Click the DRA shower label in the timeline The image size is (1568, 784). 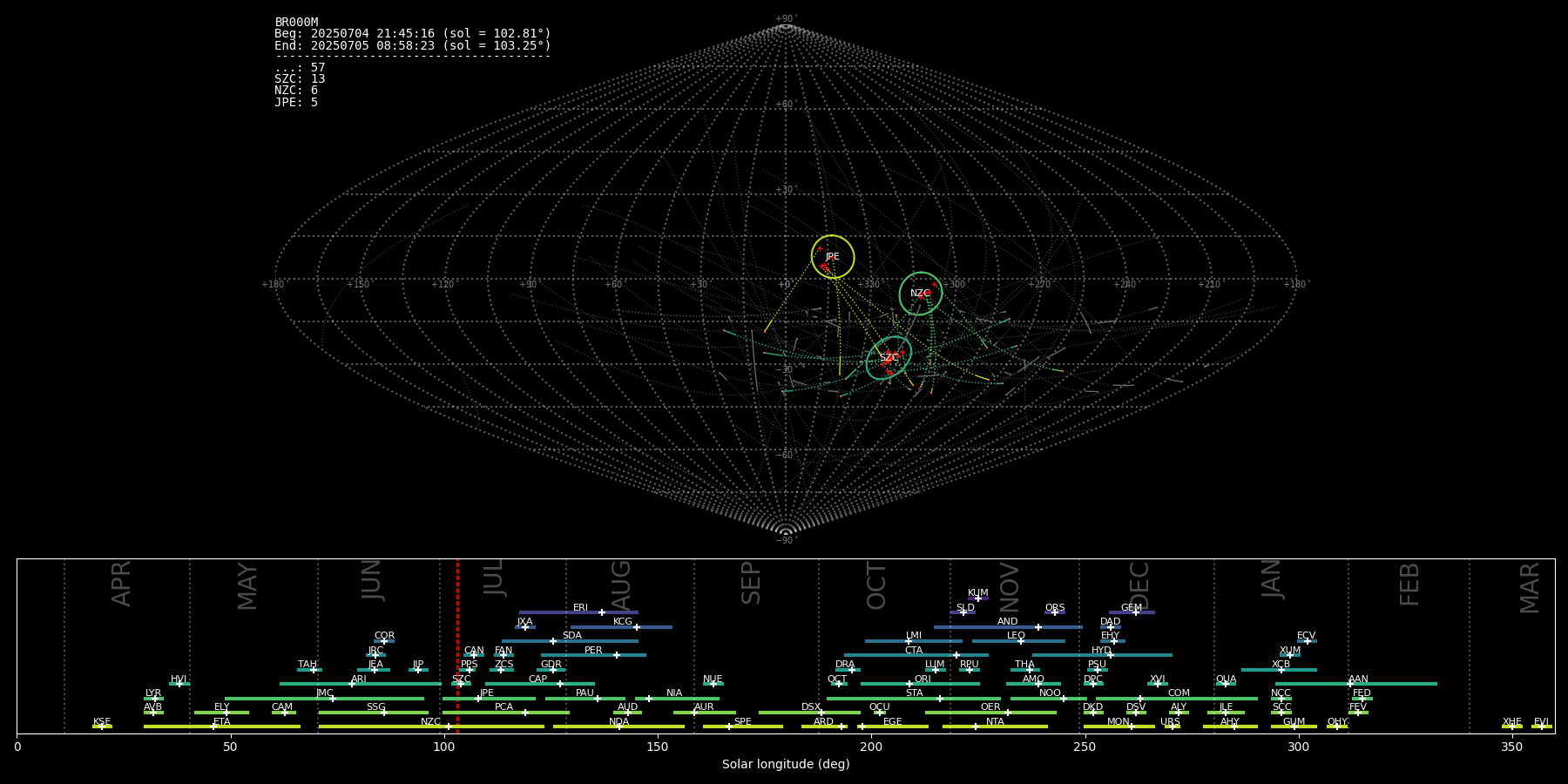pos(845,665)
